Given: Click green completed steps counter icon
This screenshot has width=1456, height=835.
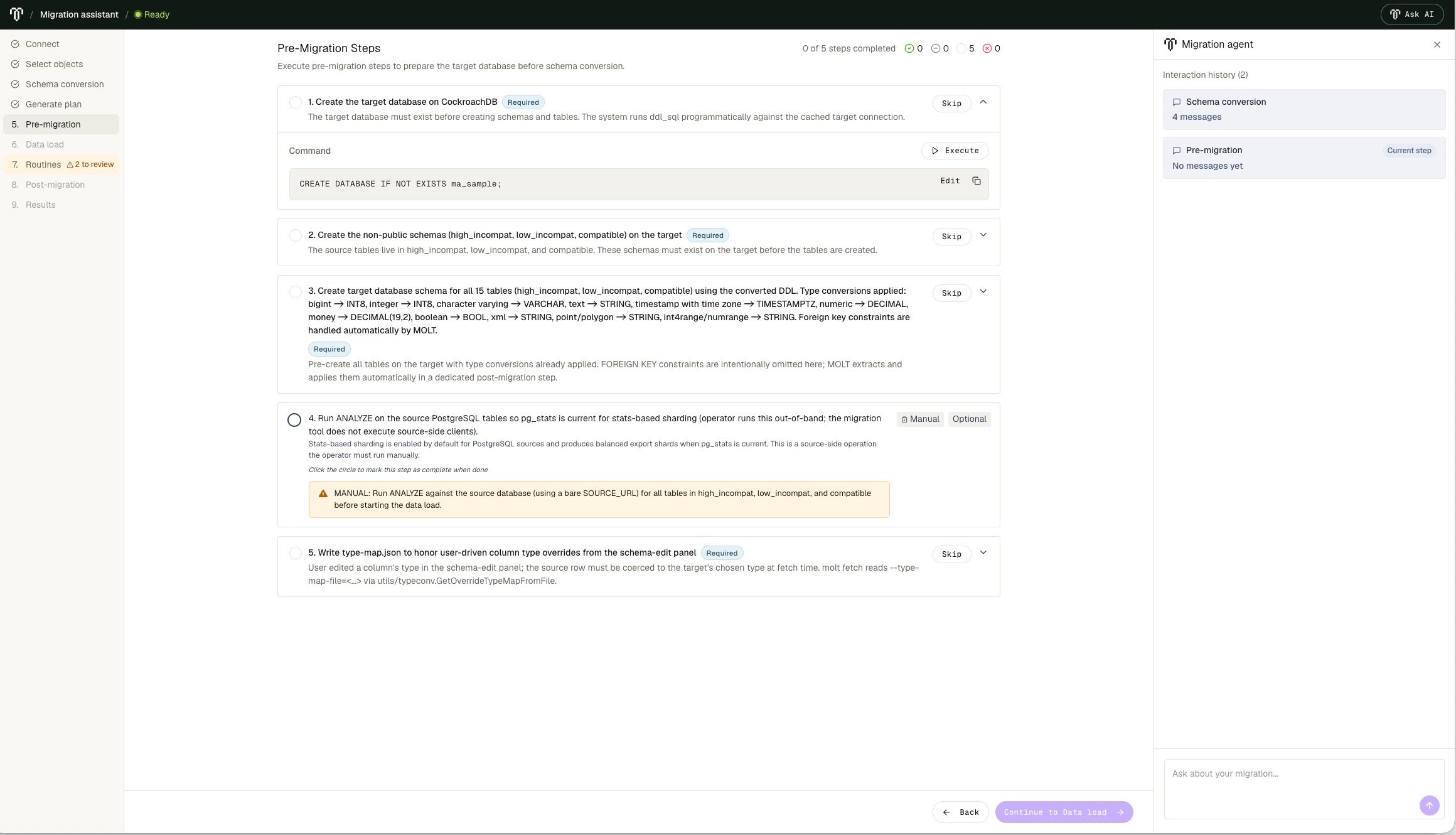Looking at the screenshot, I should [909, 48].
